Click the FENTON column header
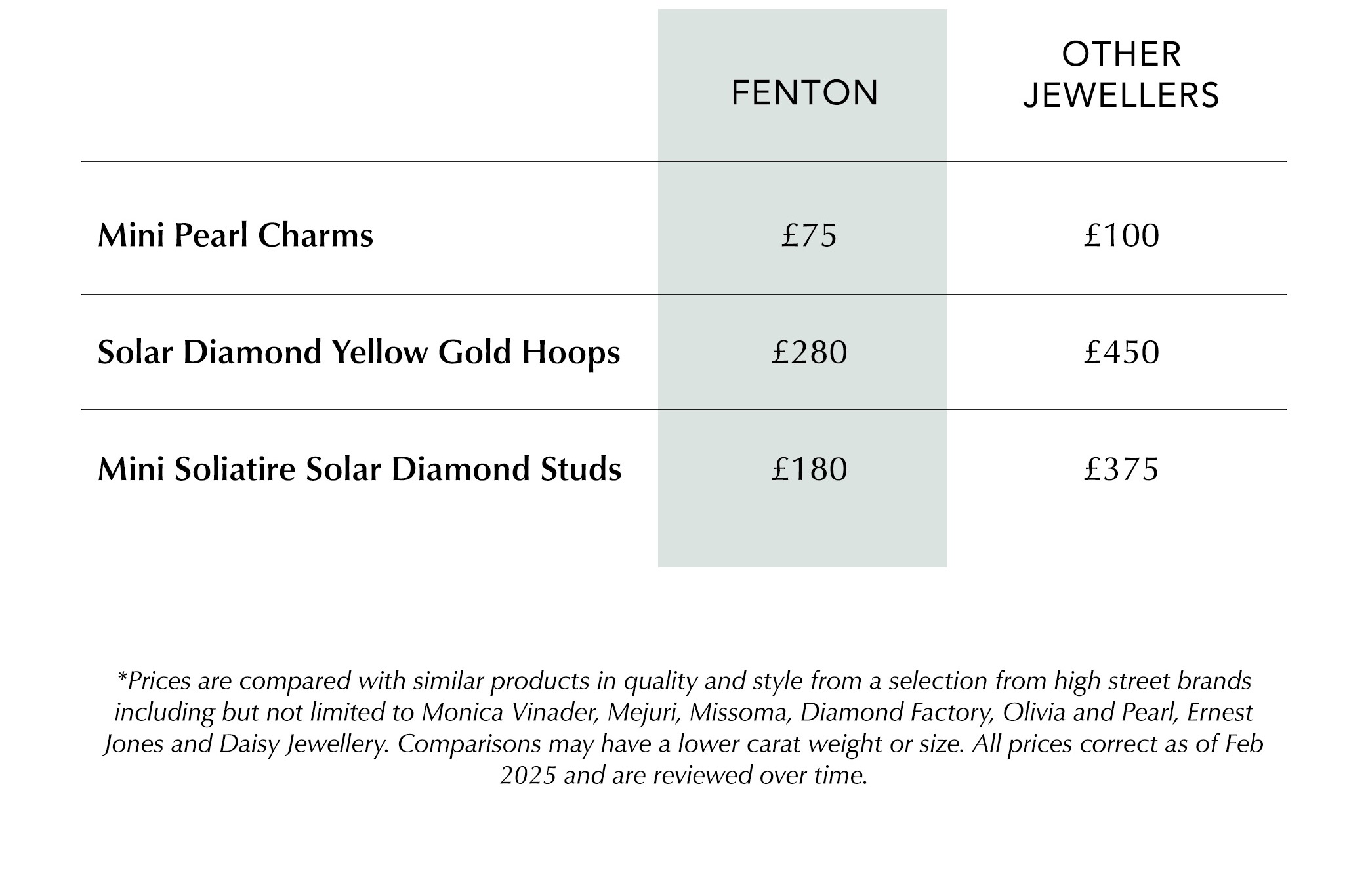This screenshot has width=1368, height=896. (x=804, y=92)
